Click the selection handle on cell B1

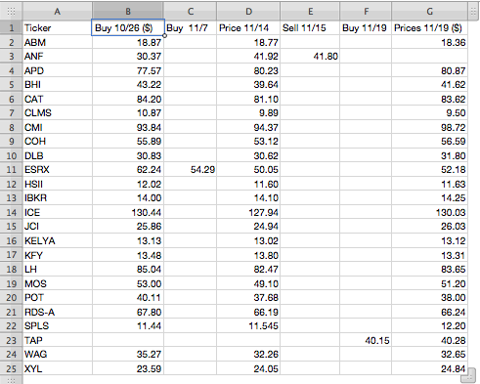(164, 35)
